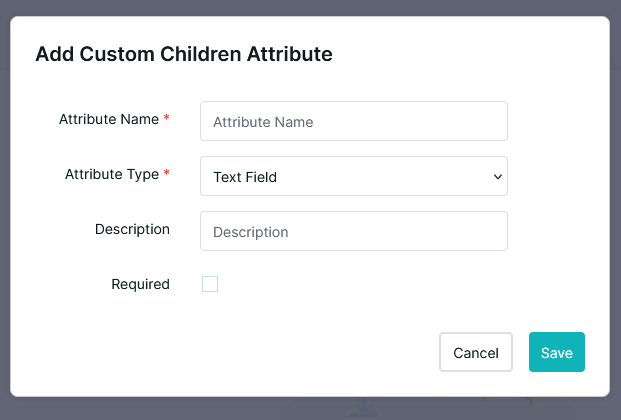This screenshot has width=621, height=420.
Task: Click the Attribute Name text field
Action: point(353,121)
